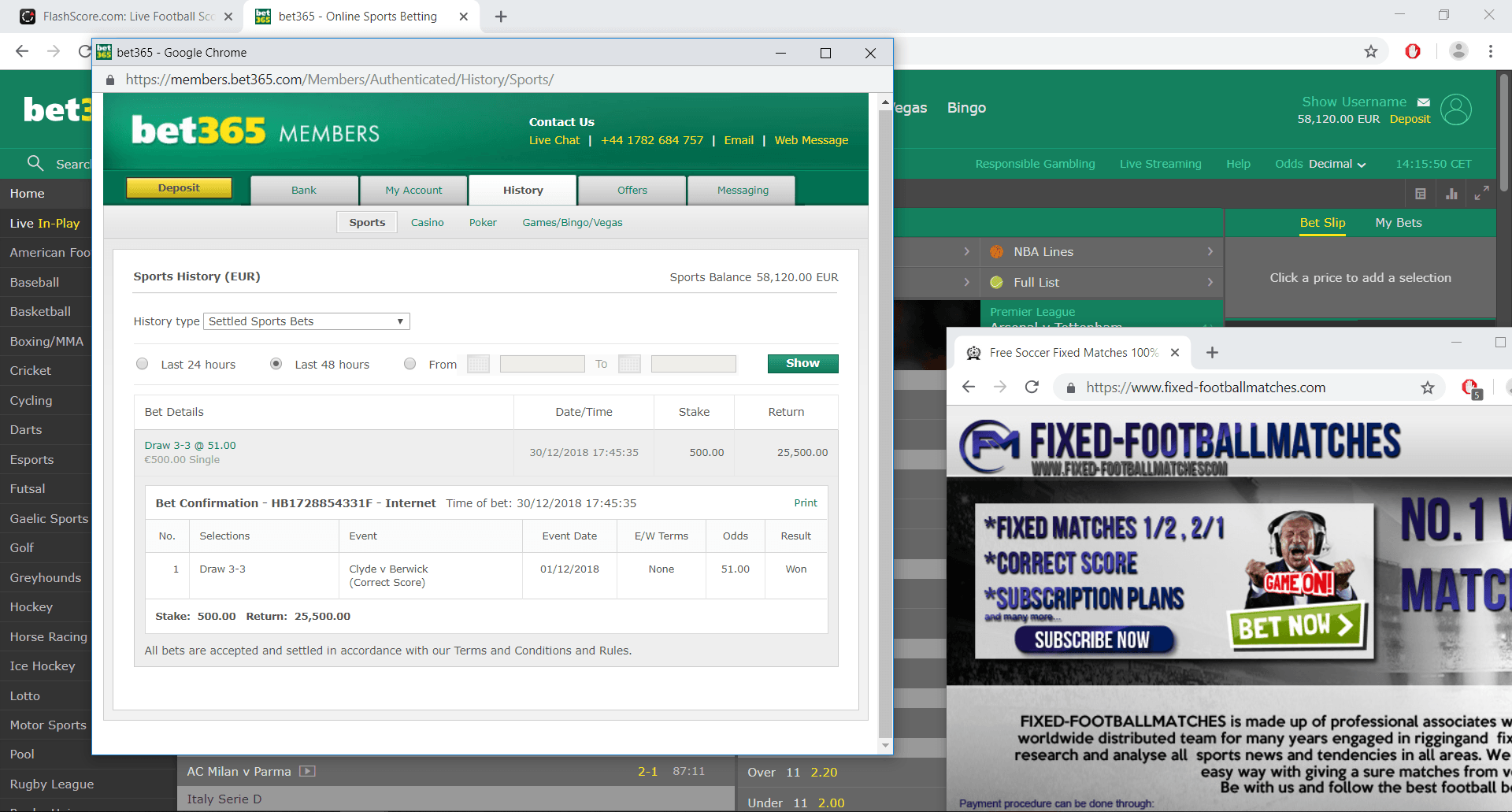Click the BET NOW banner button
The height and width of the screenshot is (812, 1512).
pyautogui.click(x=1295, y=626)
